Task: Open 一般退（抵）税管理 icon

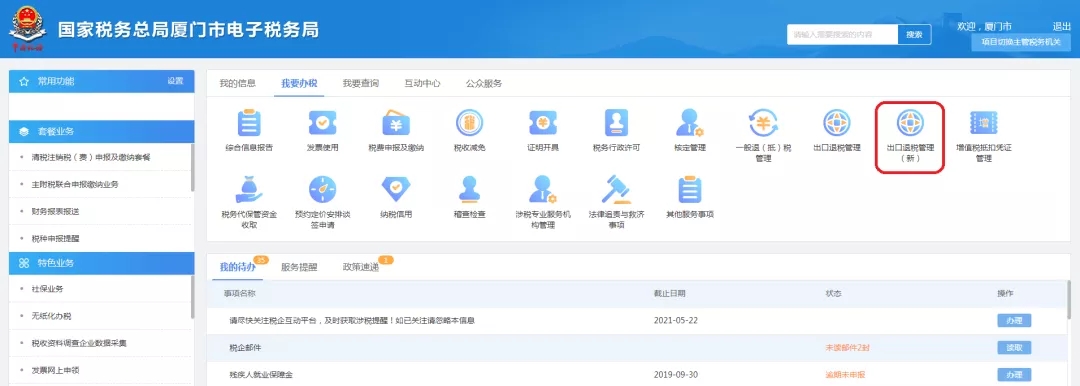Action: click(x=763, y=123)
